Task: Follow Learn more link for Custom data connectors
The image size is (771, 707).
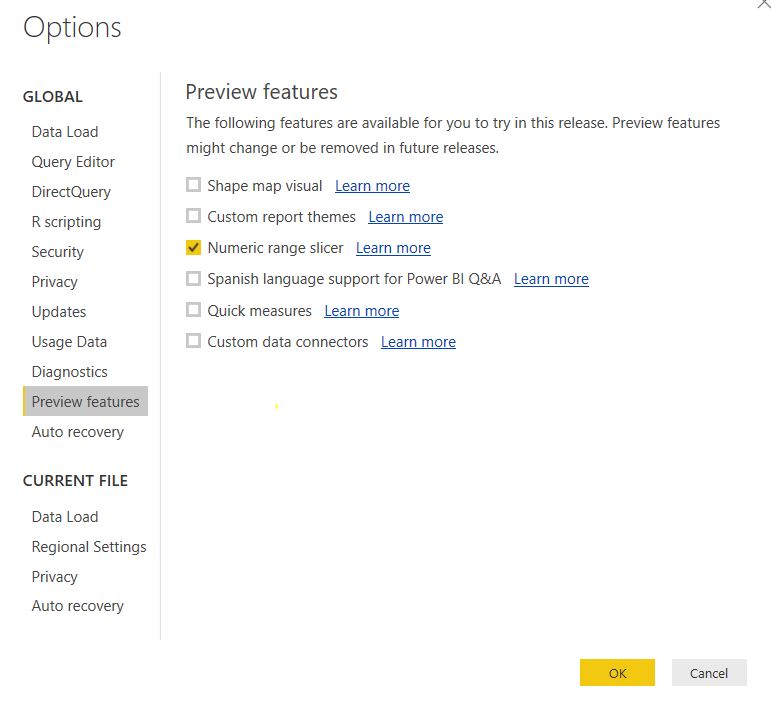Action: 418,342
